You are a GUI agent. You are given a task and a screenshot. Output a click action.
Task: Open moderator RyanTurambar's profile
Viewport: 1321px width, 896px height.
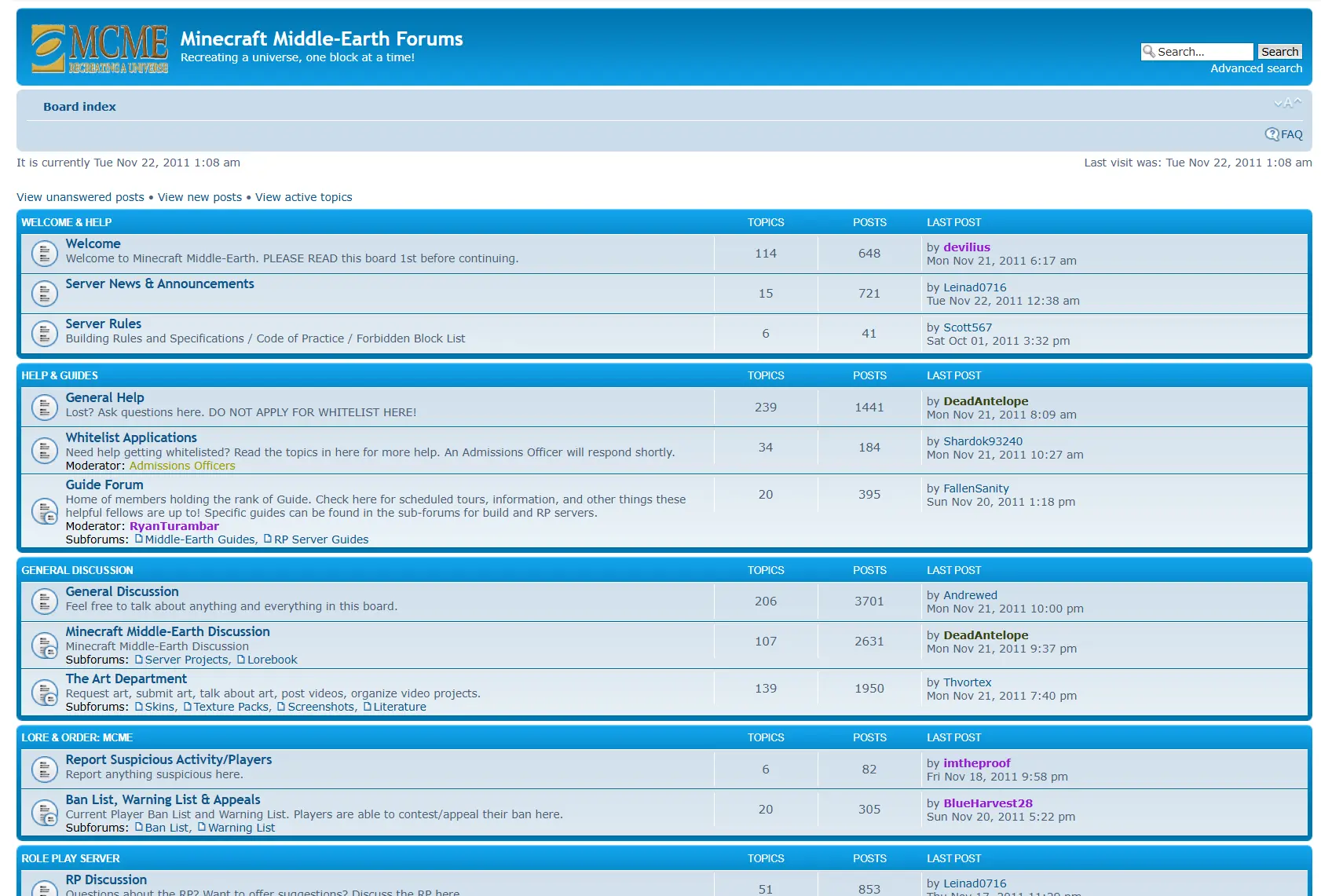[174, 526]
